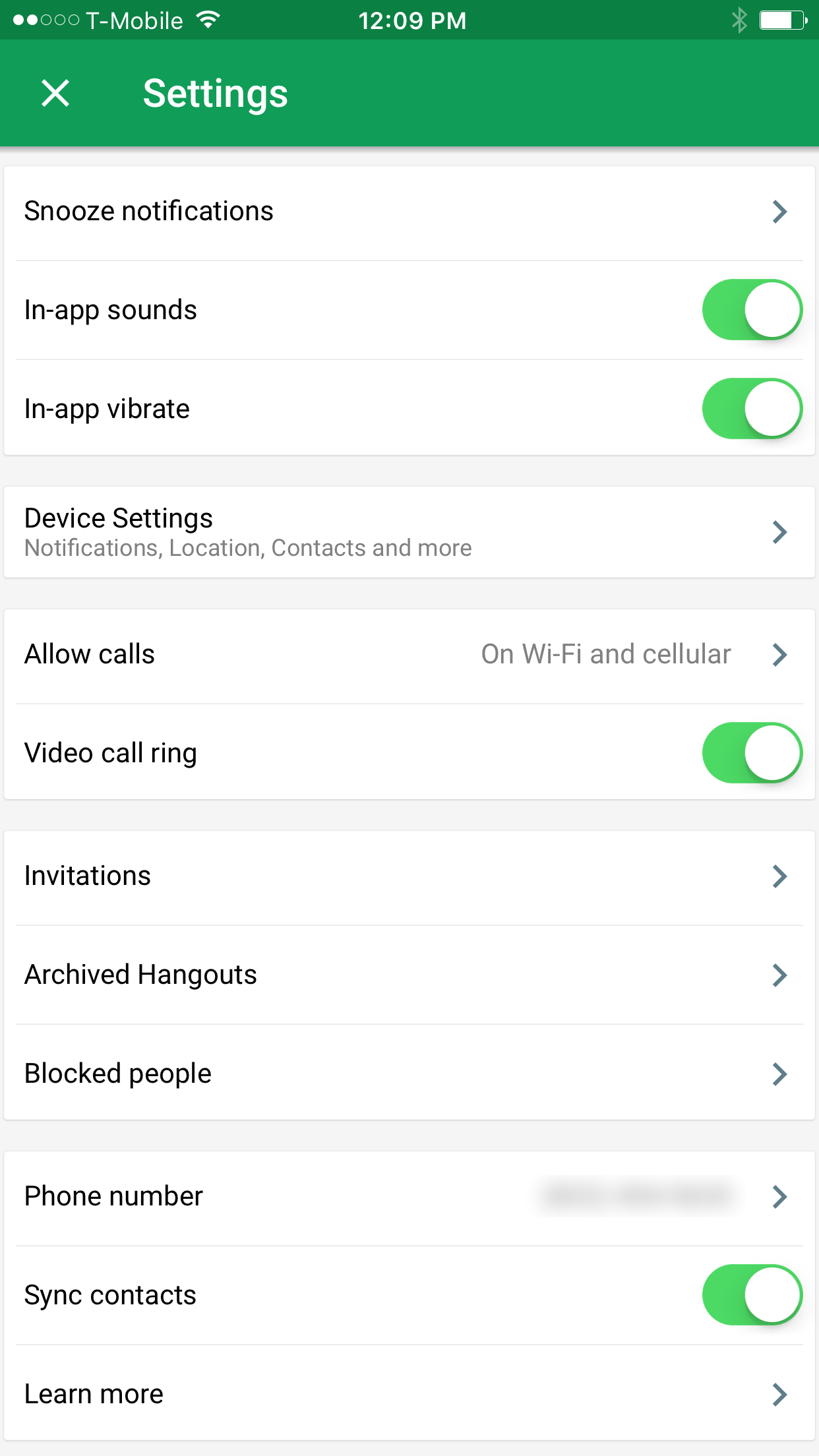Open the Archived Hangouts entry
The height and width of the screenshot is (1456, 819).
click(x=409, y=975)
